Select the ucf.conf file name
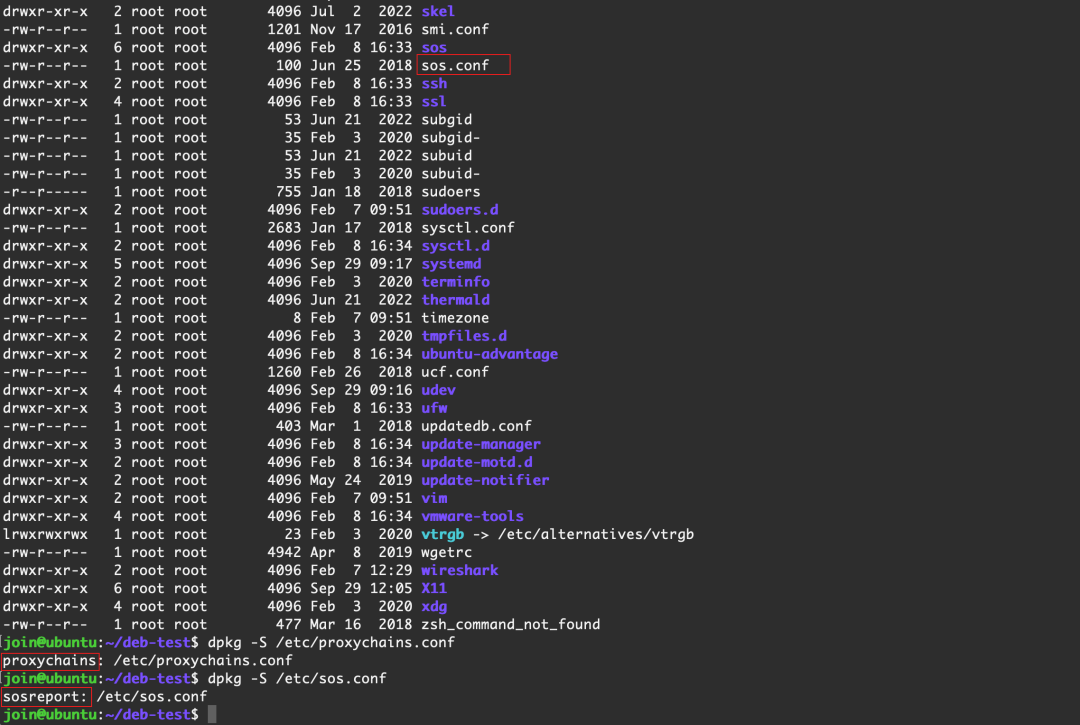Image resolution: width=1080 pixels, height=725 pixels. tap(455, 372)
